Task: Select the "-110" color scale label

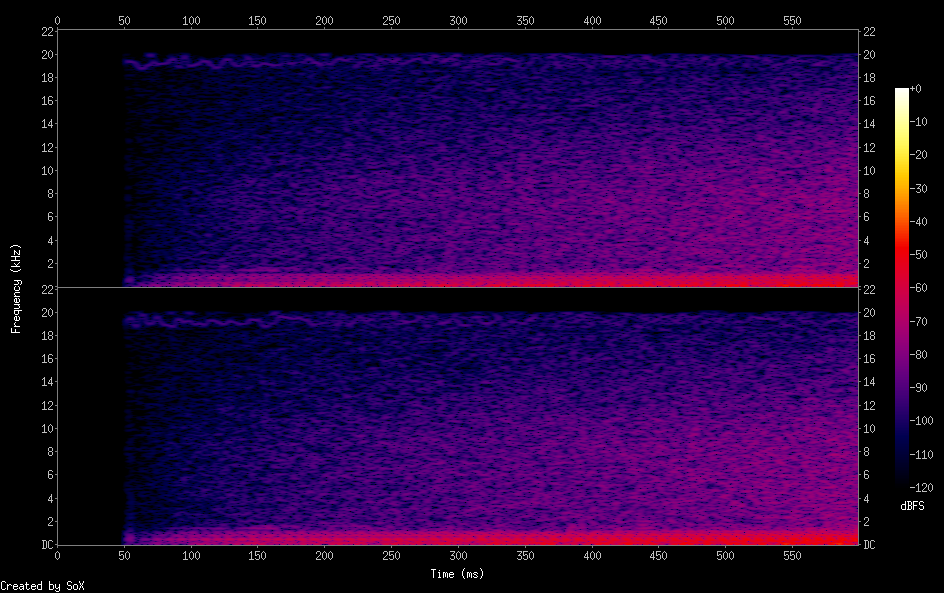Action: point(922,455)
